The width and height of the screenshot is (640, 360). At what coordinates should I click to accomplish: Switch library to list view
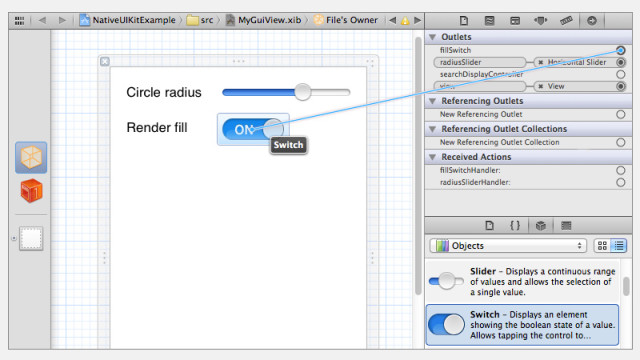[619, 245]
